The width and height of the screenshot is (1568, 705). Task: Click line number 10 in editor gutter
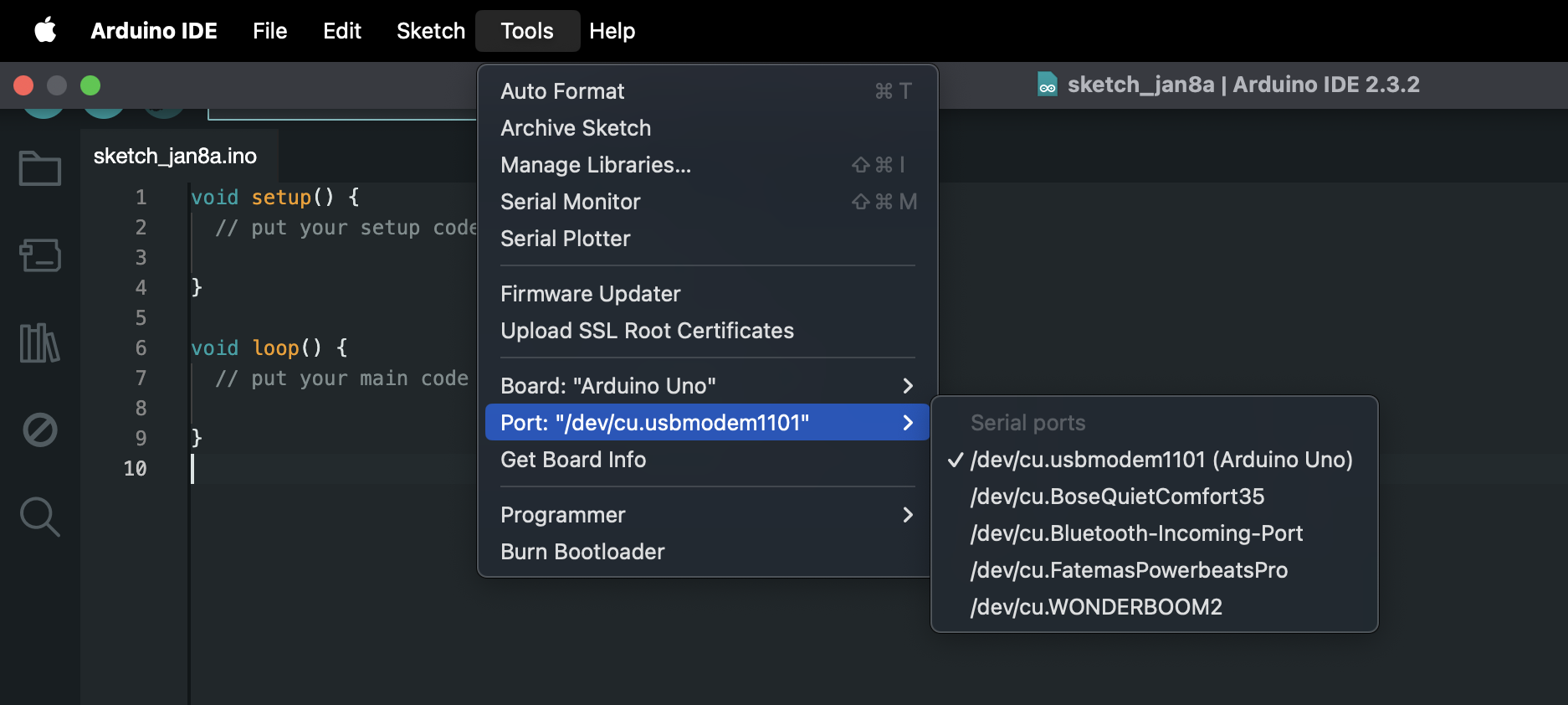(x=136, y=469)
